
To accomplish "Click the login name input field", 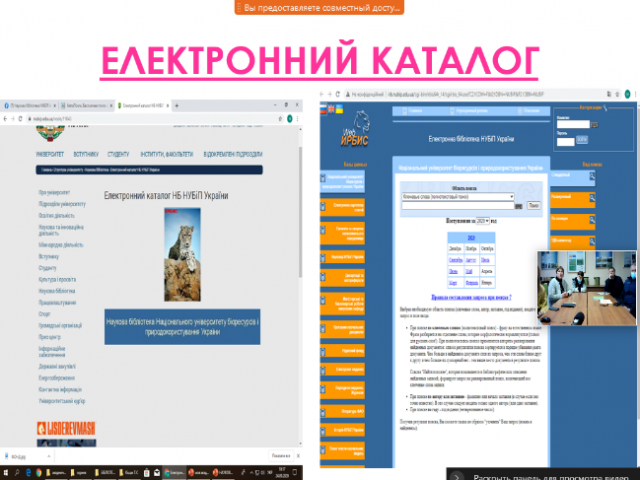I will (573, 124).
